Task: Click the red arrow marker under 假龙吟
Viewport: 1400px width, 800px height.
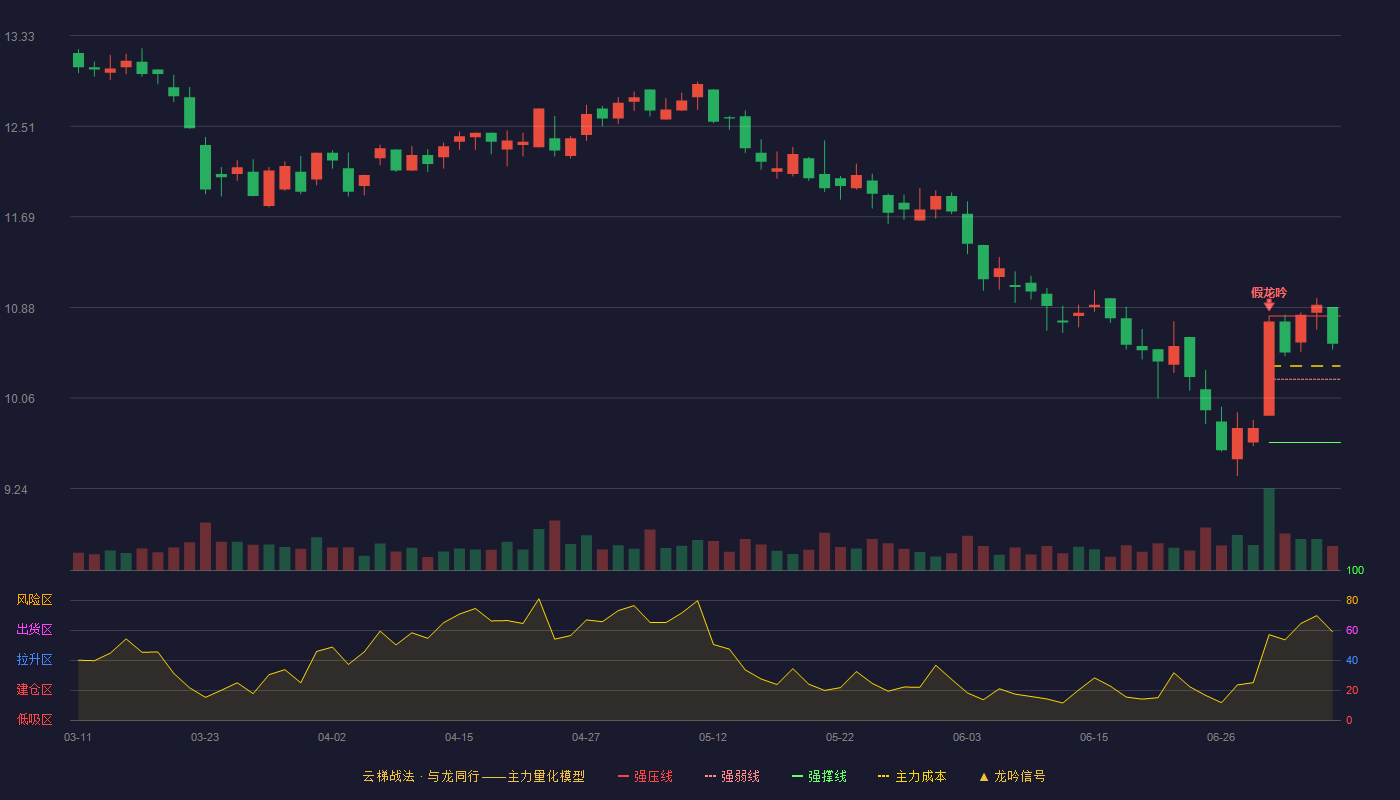Action: click(x=1269, y=305)
